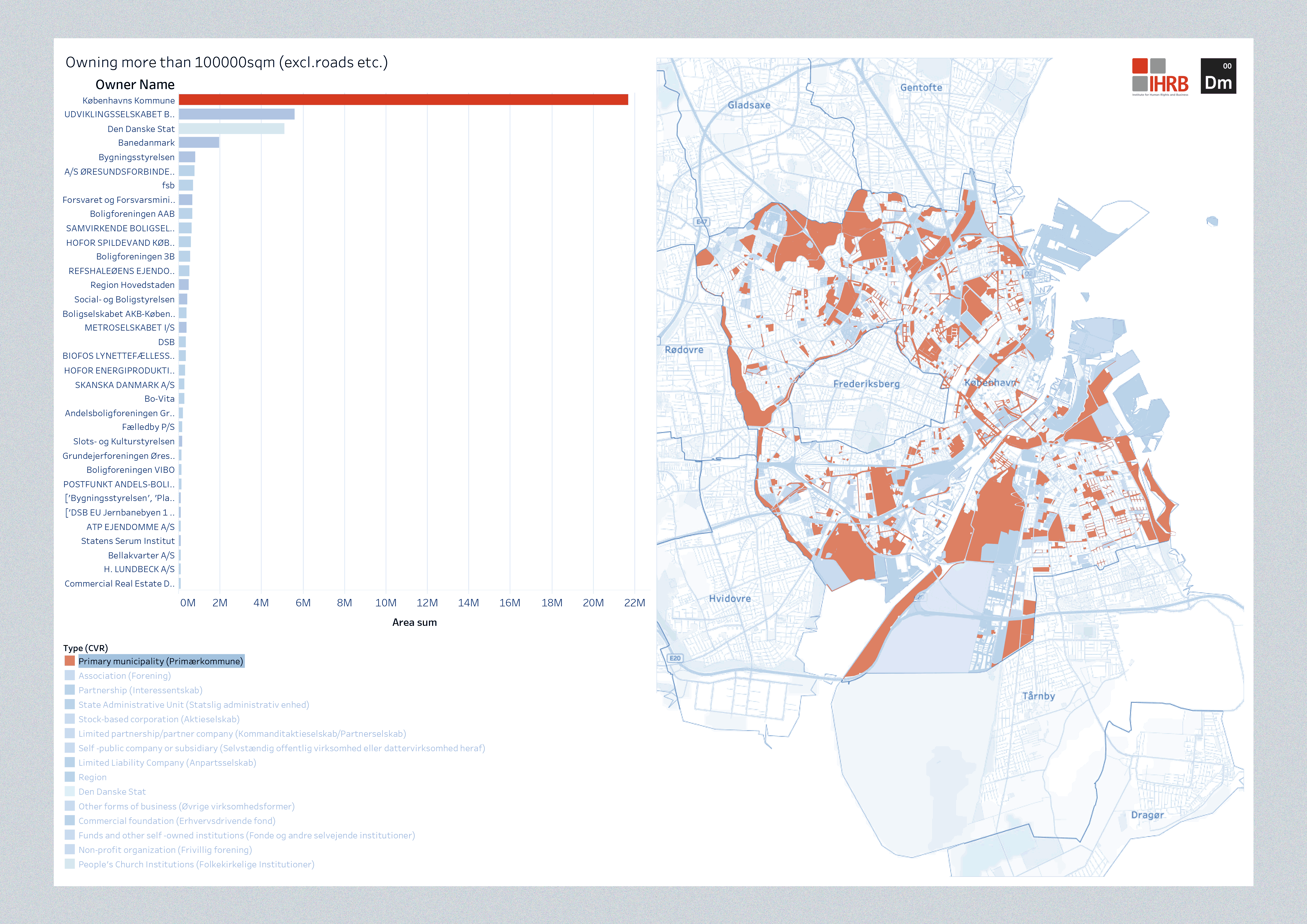Viewport: 1307px width, 924px height.
Task: Select Stock-based corporation legend swatch
Action: click(70, 719)
